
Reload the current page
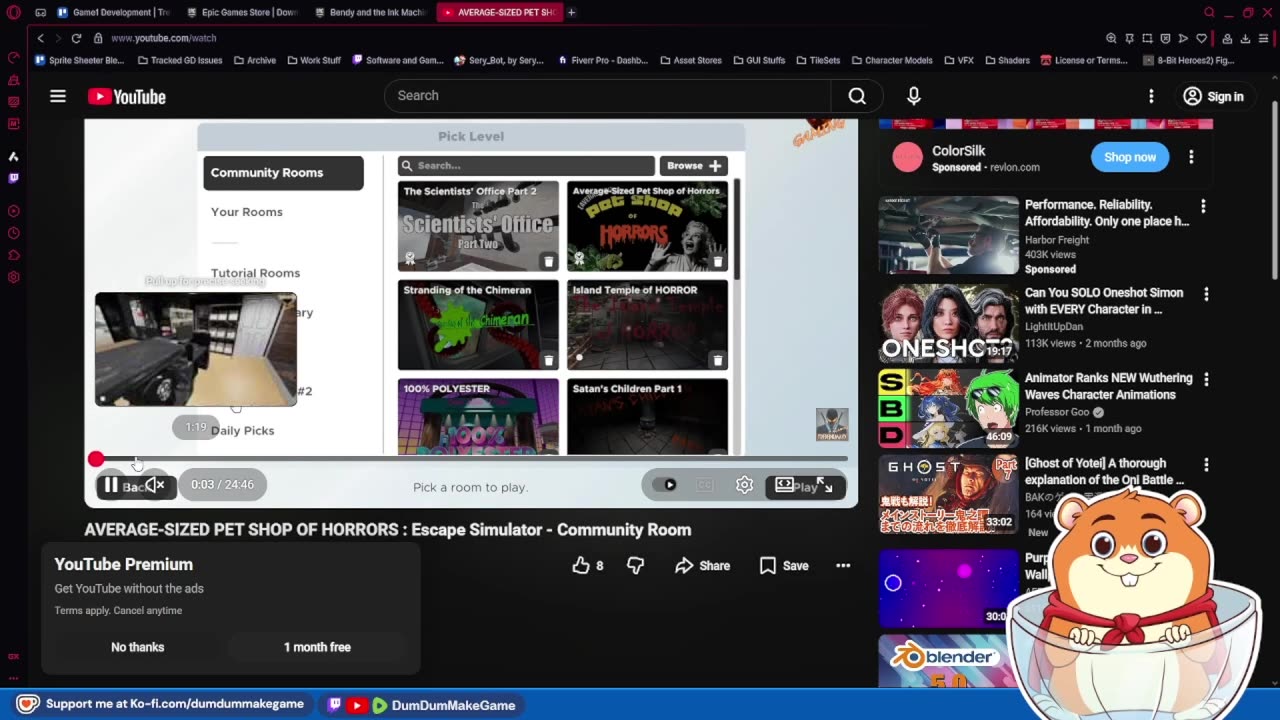click(x=76, y=38)
